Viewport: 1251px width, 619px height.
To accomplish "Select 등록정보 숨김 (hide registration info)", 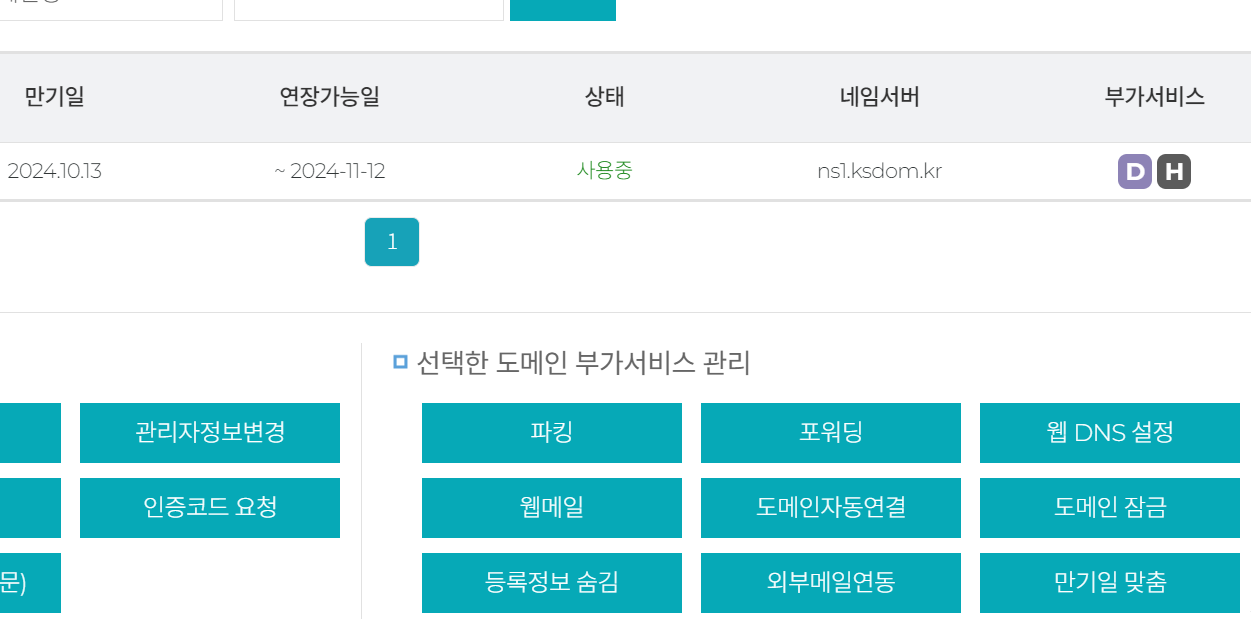I will pyautogui.click(x=552, y=583).
